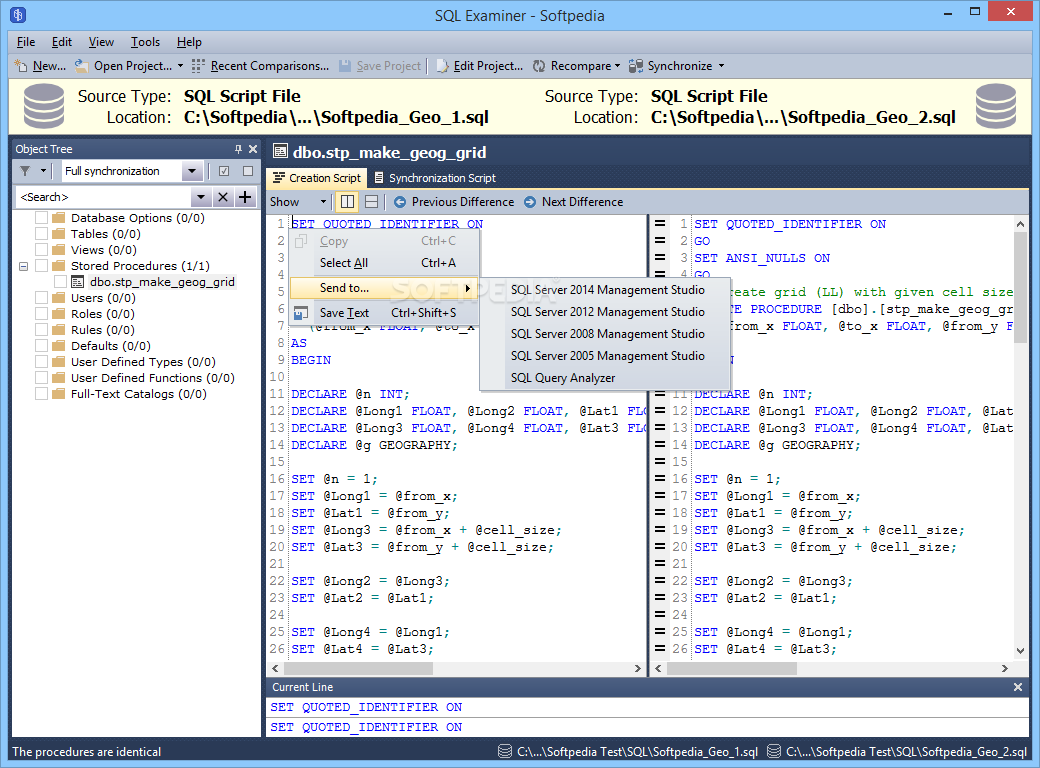This screenshot has width=1040, height=768.
Task: Pin the Object Tree panel
Action: pos(238,149)
